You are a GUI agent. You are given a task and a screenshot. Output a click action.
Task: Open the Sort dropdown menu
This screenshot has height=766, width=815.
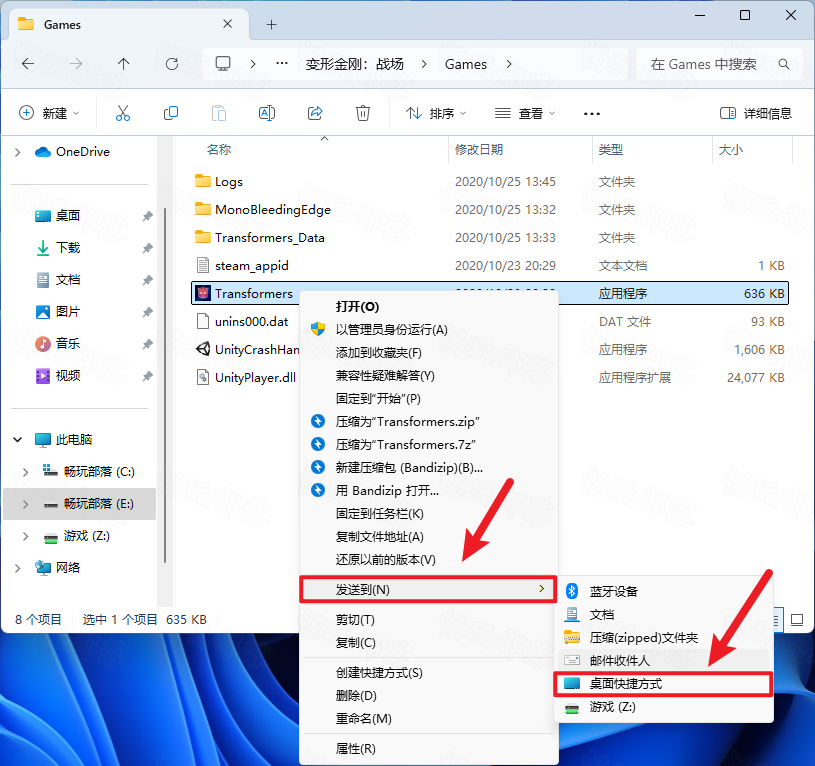point(436,113)
